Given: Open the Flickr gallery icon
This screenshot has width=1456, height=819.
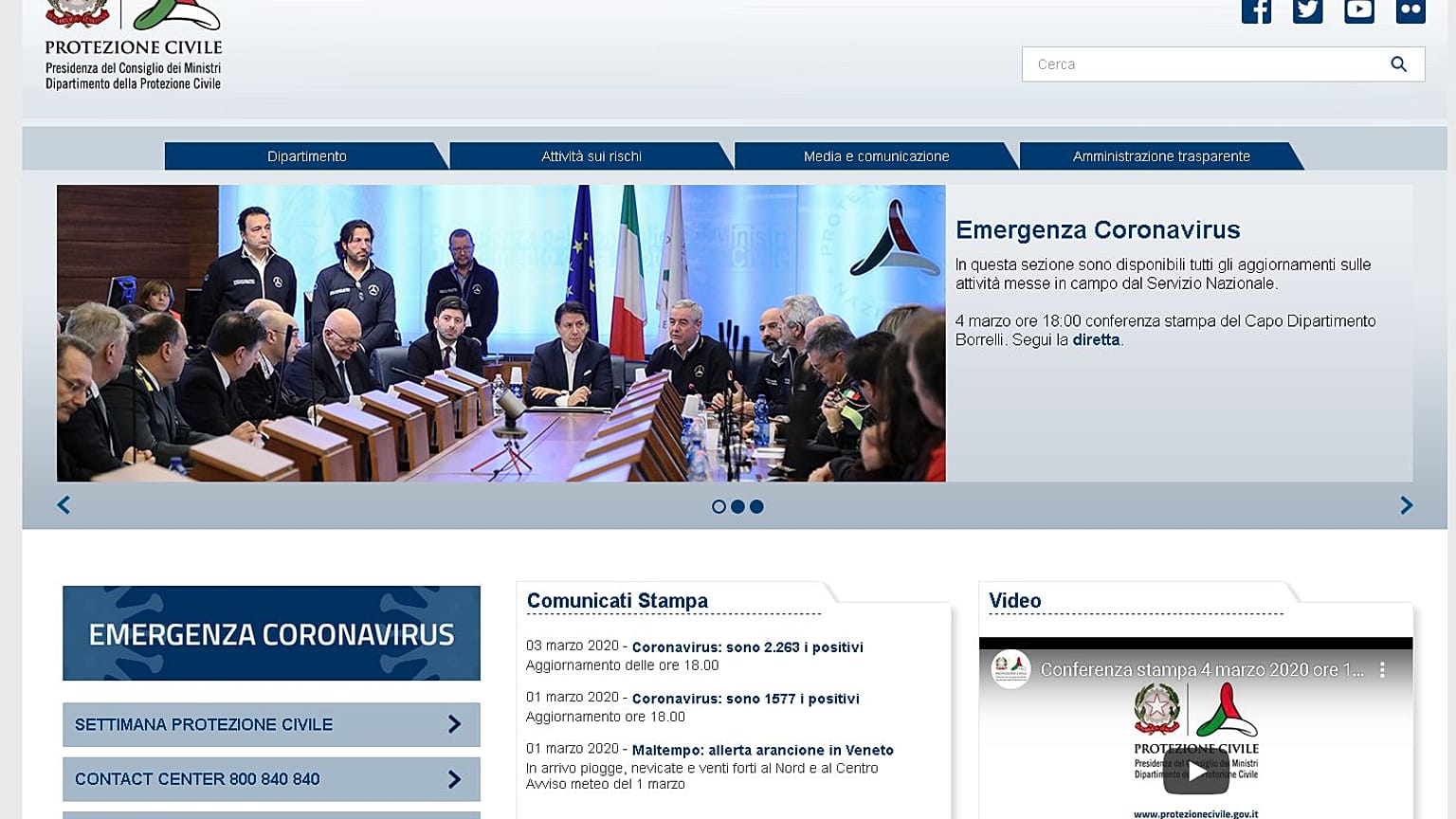Looking at the screenshot, I should (x=1410, y=10).
